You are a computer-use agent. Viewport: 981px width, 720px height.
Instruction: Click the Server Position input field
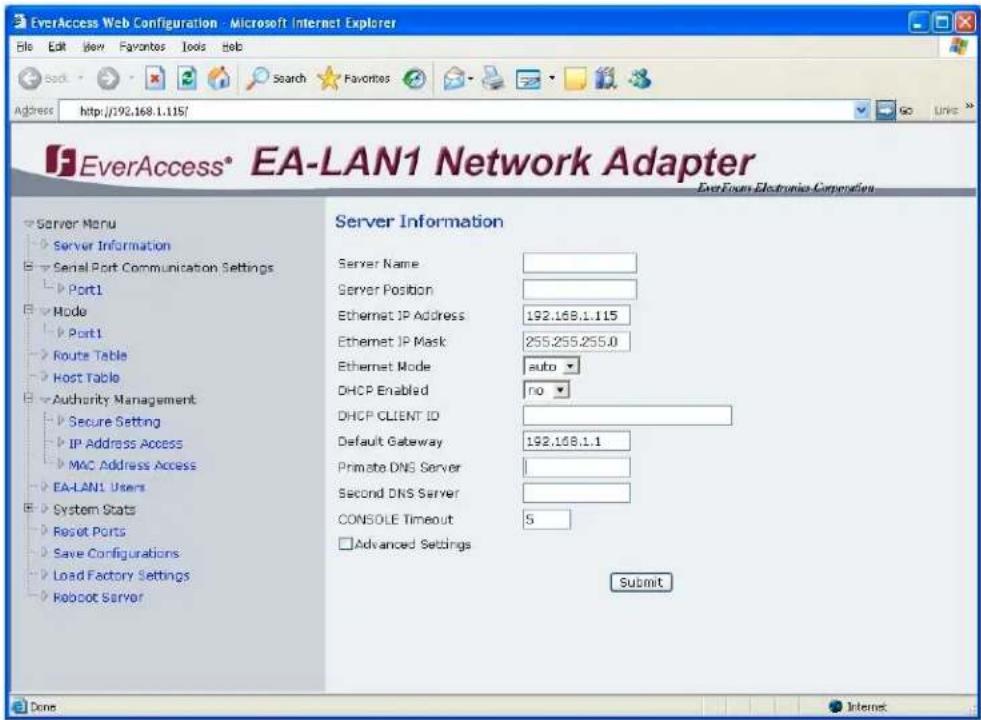click(579, 290)
